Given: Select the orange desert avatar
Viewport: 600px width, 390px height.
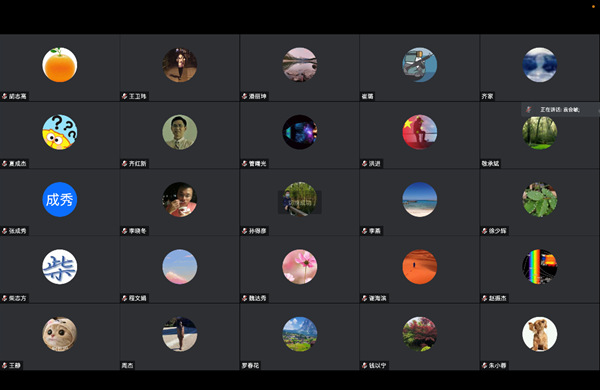Looking at the screenshot, I should pos(420,267).
